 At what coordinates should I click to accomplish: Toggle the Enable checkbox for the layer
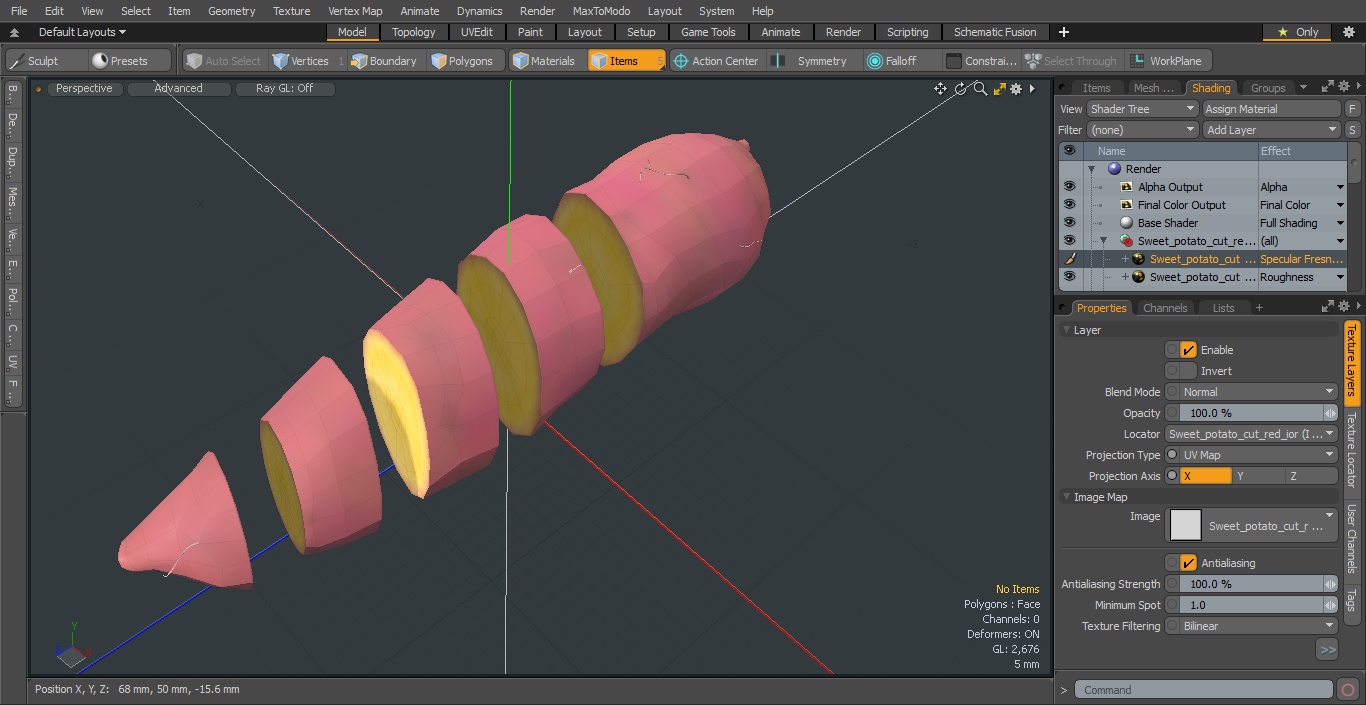click(1188, 350)
